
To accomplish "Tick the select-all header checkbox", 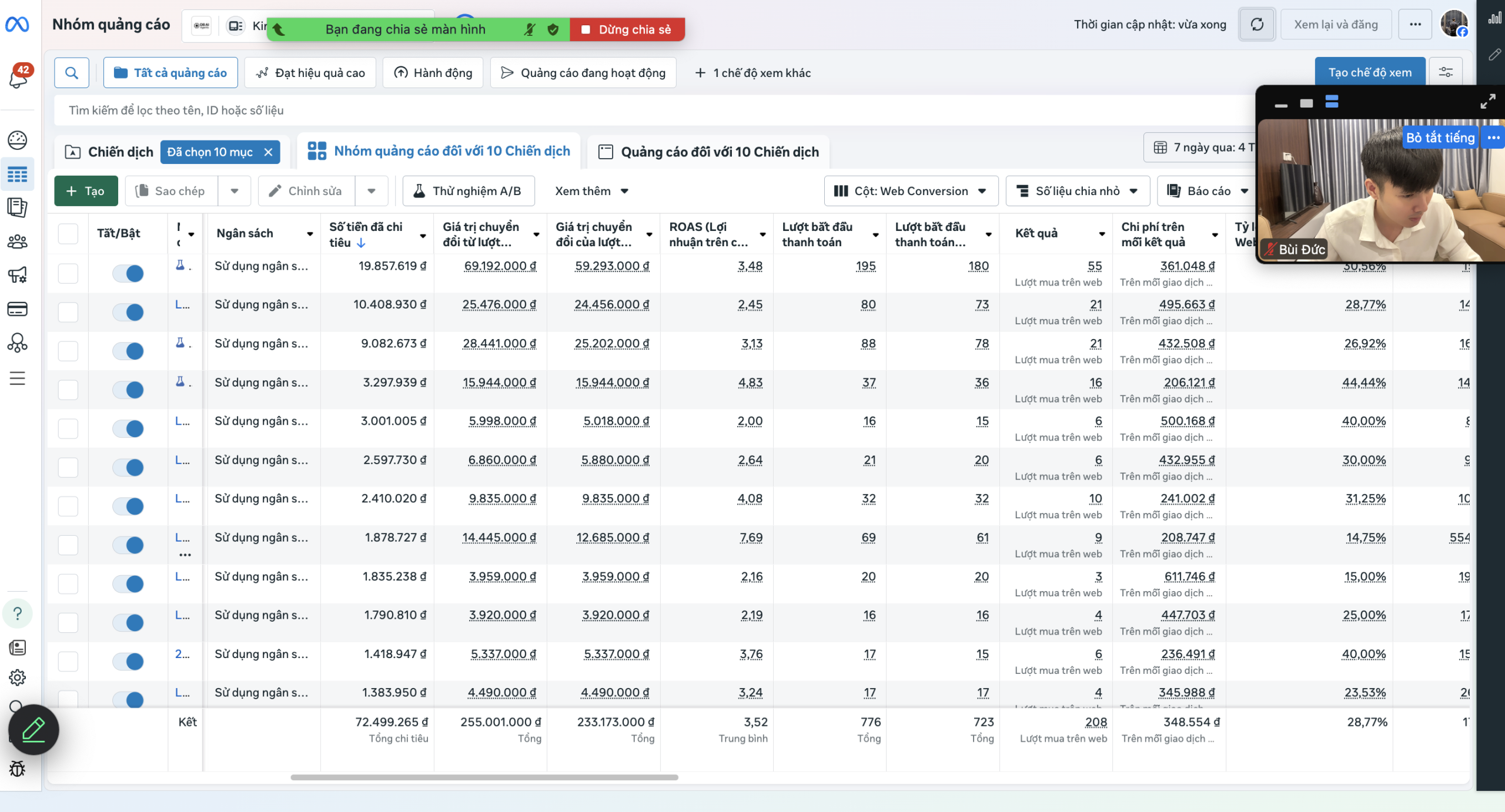I will [x=68, y=234].
